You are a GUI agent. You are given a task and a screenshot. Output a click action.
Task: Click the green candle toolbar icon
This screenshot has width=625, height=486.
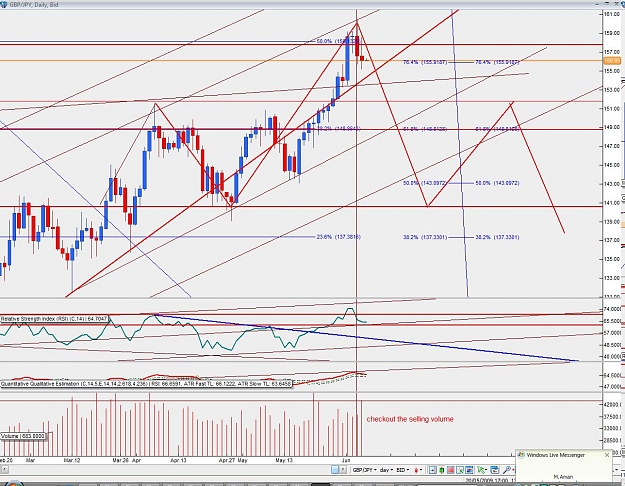[442, 470]
